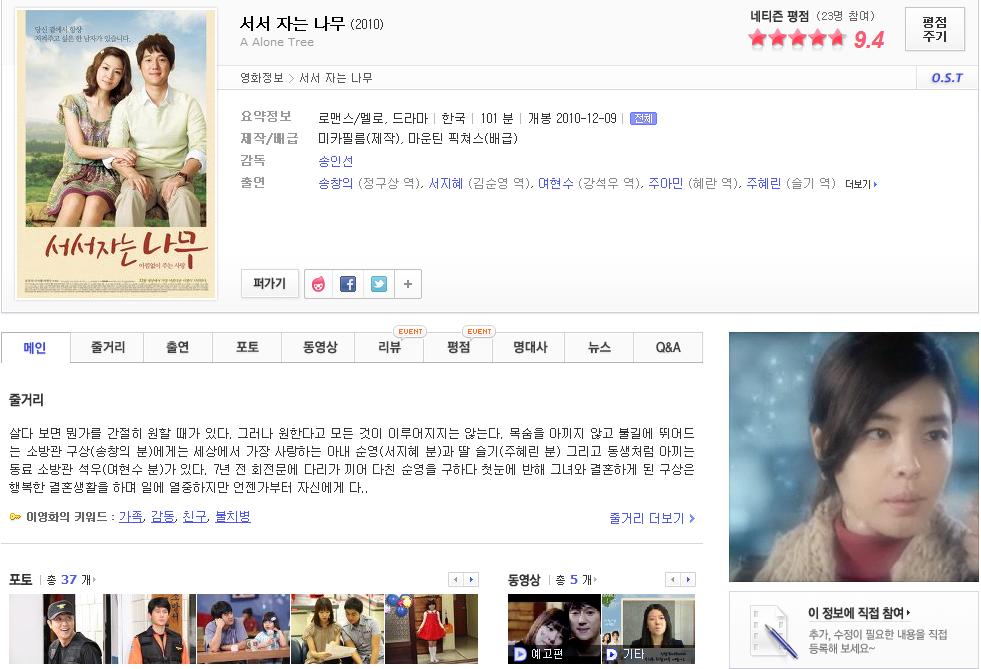Image resolution: width=981 pixels, height=669 pixels.
Task: Open the O.S.T link
Action: point(947,78)
